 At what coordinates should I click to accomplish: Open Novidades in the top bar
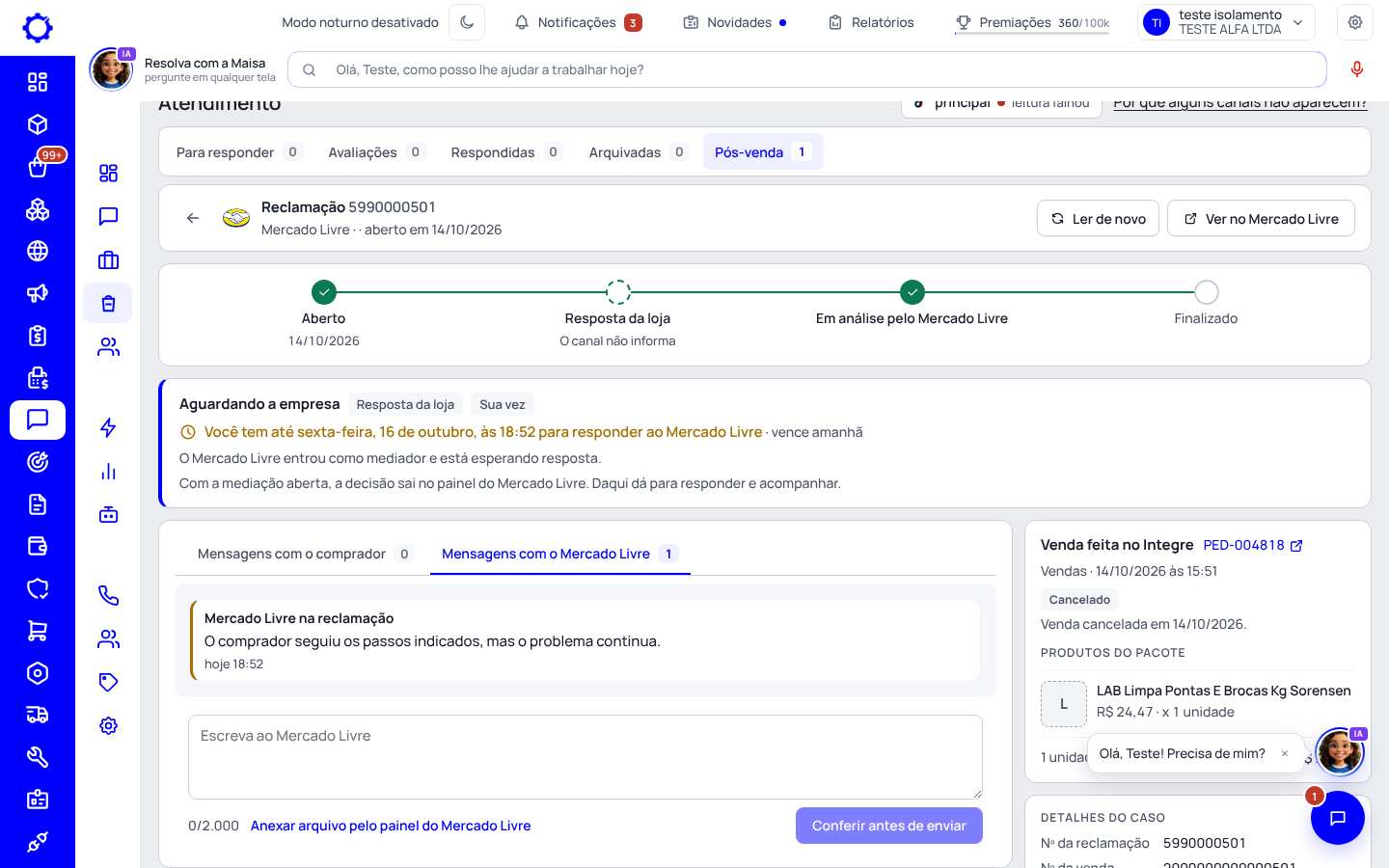pyautogui.click(x=735, y=22)
